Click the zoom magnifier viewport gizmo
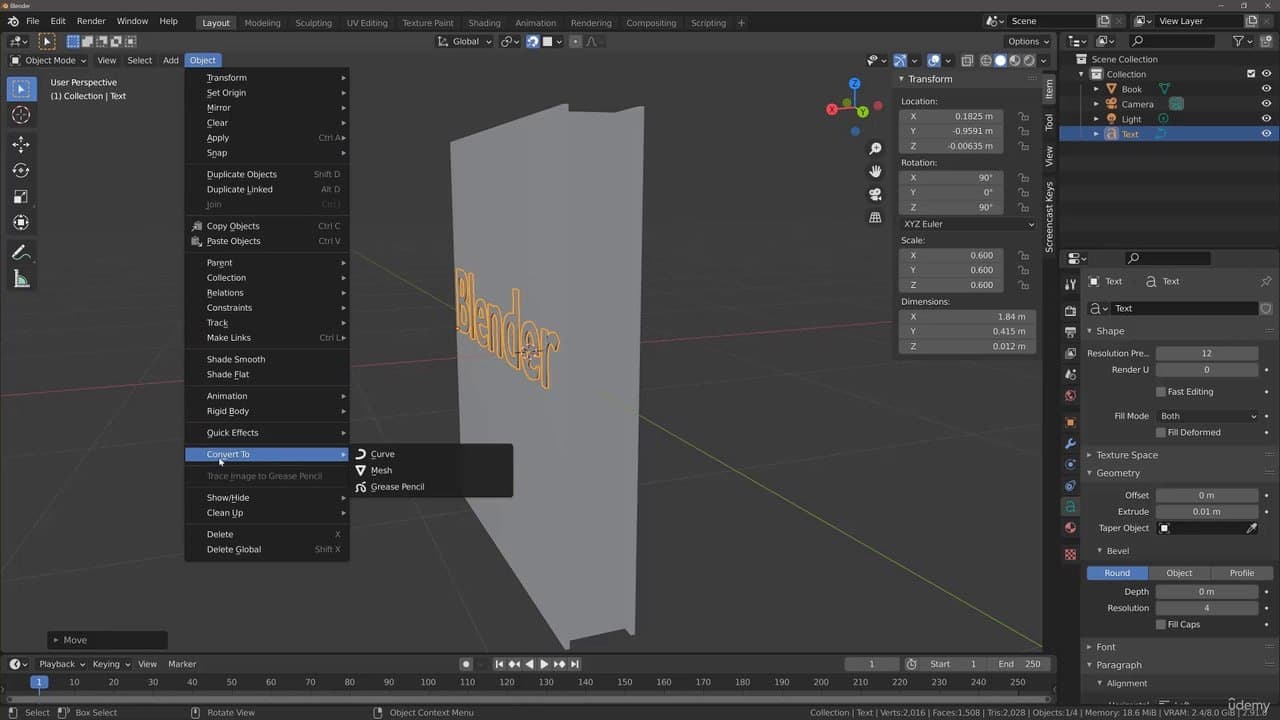The image size is (1280, 720). click(x=875, y=149)
